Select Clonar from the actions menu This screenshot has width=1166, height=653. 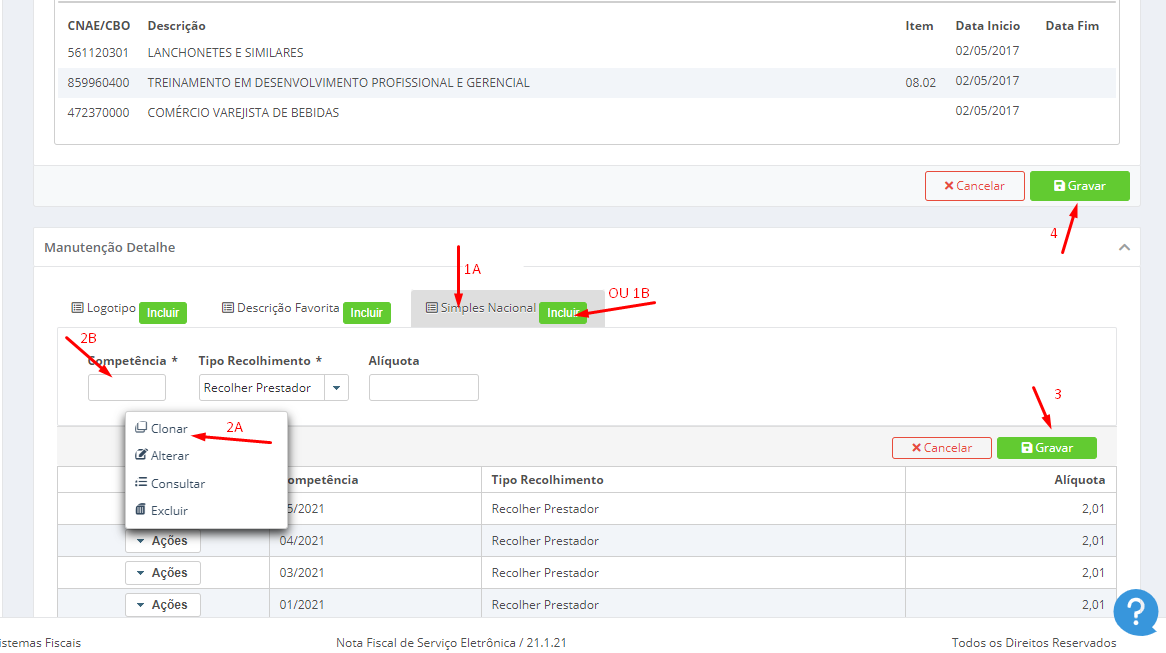tap(161, 428)
